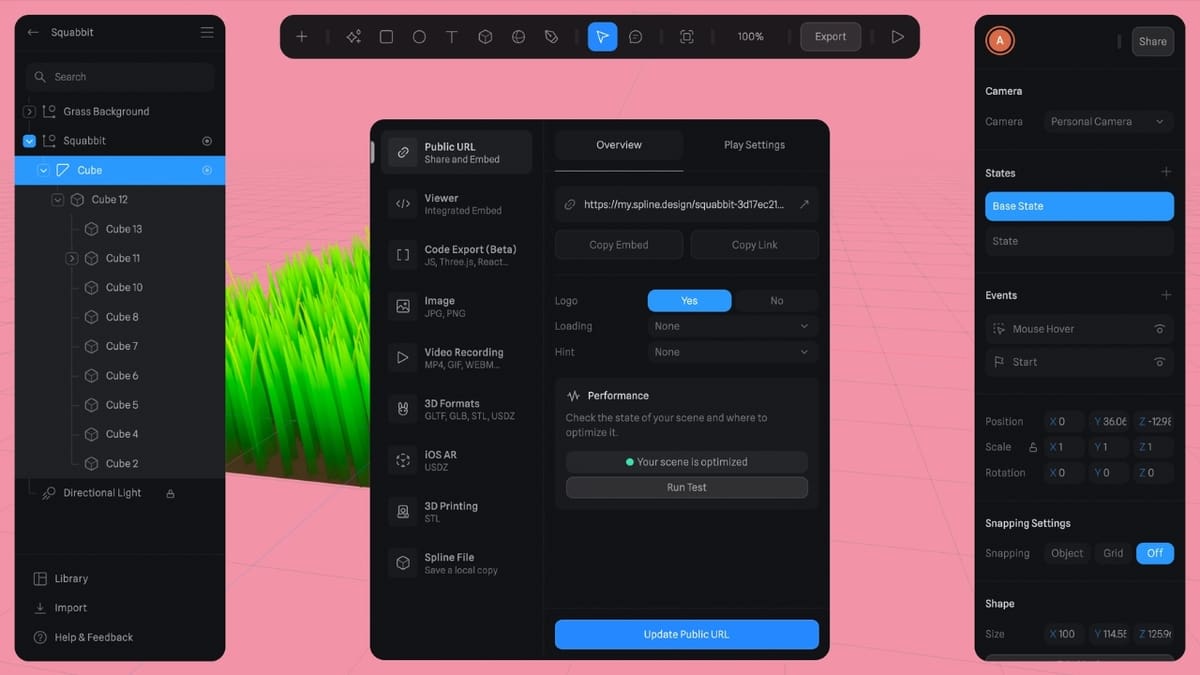Click the lock icon on Directional Light
1200x675 pixels.
point(170,493)
